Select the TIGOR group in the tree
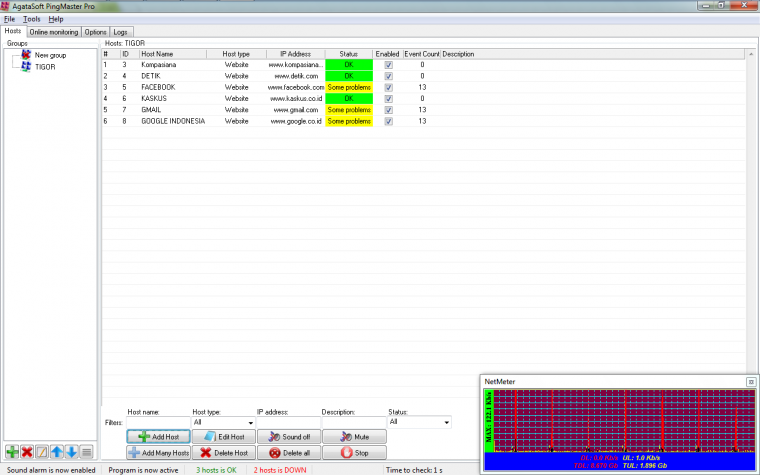Image resolution: width=760 pixels, height=475 pixels. pos(45,67)
